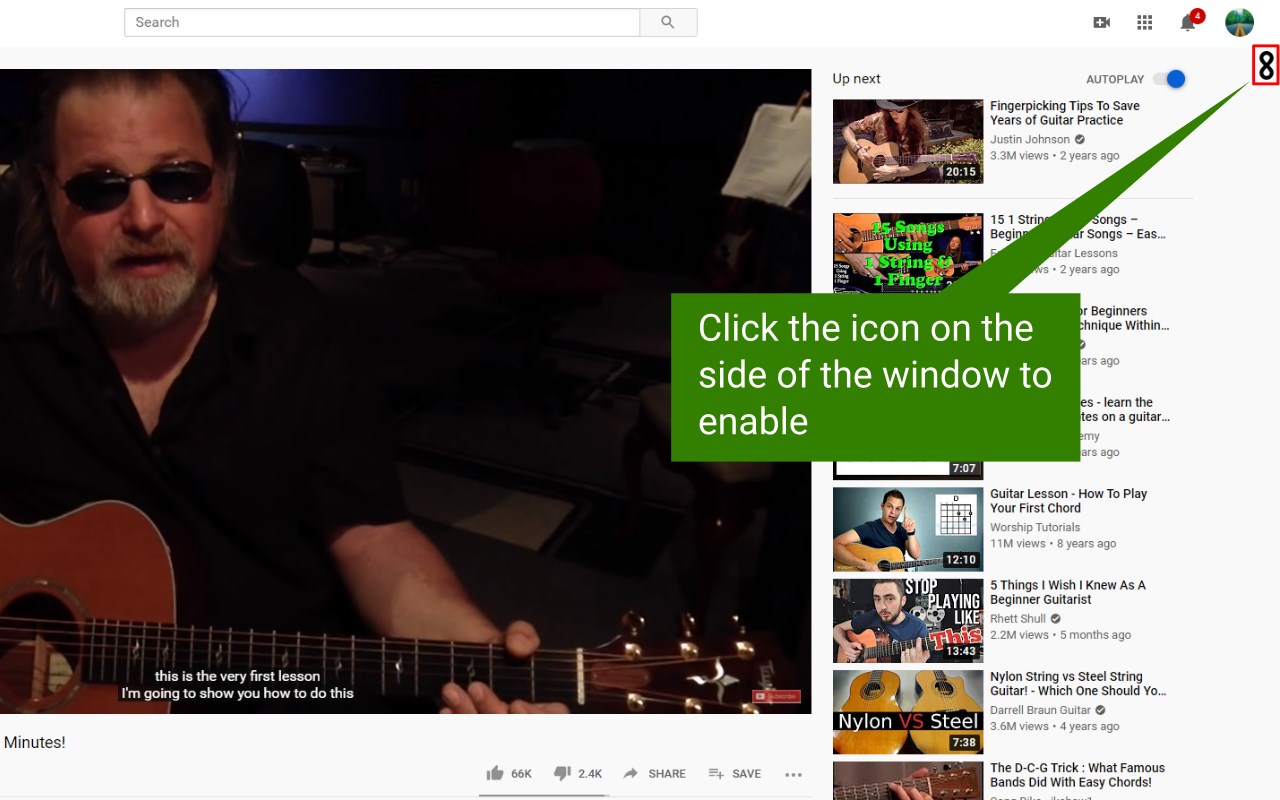Focus the Search input field
The width and height of the screenshot is (1280, 800).
[382, 22]
